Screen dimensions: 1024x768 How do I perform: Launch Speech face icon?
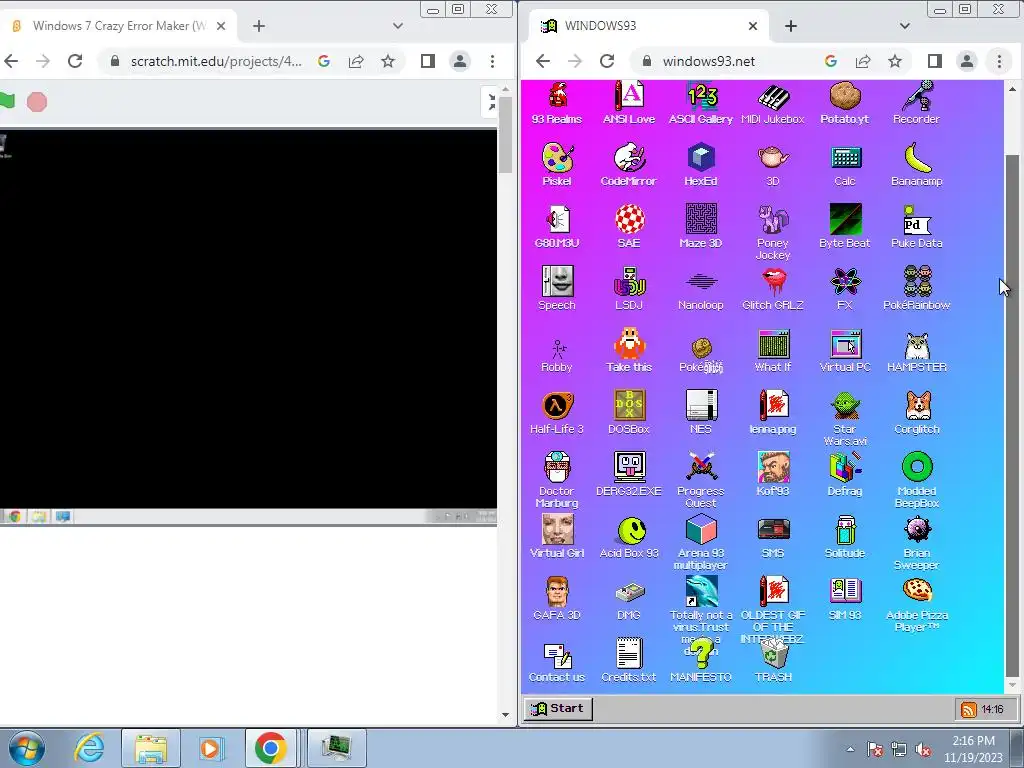pos(557,288)
